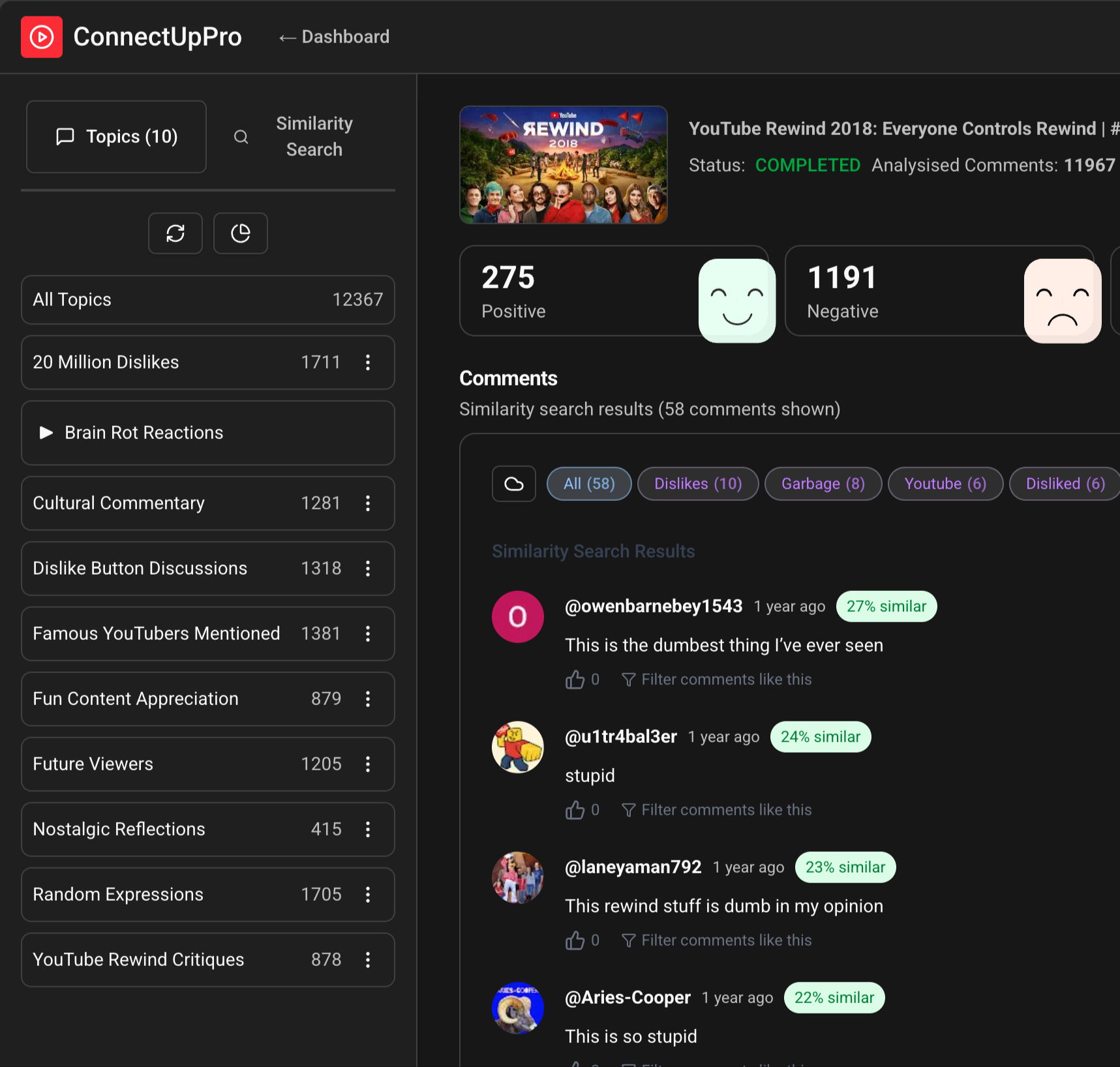Click the ConnectUpPro YouTube logo icon

(x=41, y=37)
